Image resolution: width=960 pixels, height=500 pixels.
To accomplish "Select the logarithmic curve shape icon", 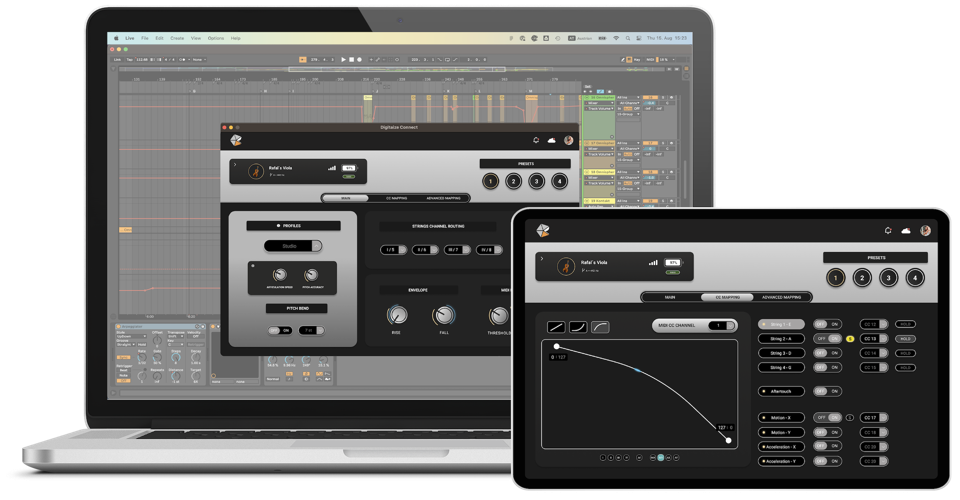I will click(600, 327).
